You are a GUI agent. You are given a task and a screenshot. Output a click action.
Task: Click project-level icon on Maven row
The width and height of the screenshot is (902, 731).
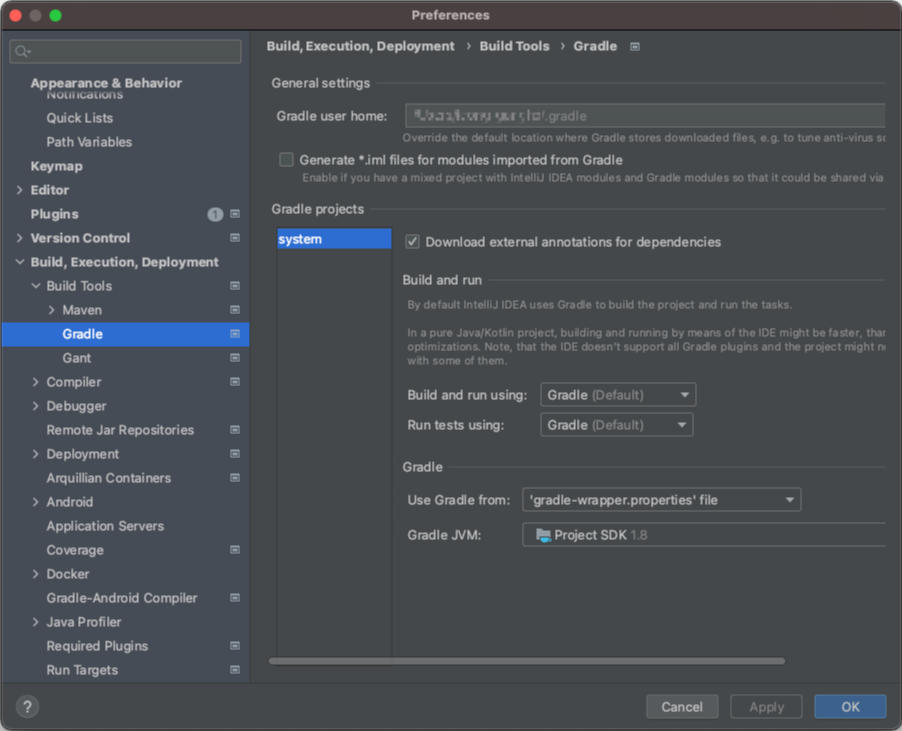(235, 310)
